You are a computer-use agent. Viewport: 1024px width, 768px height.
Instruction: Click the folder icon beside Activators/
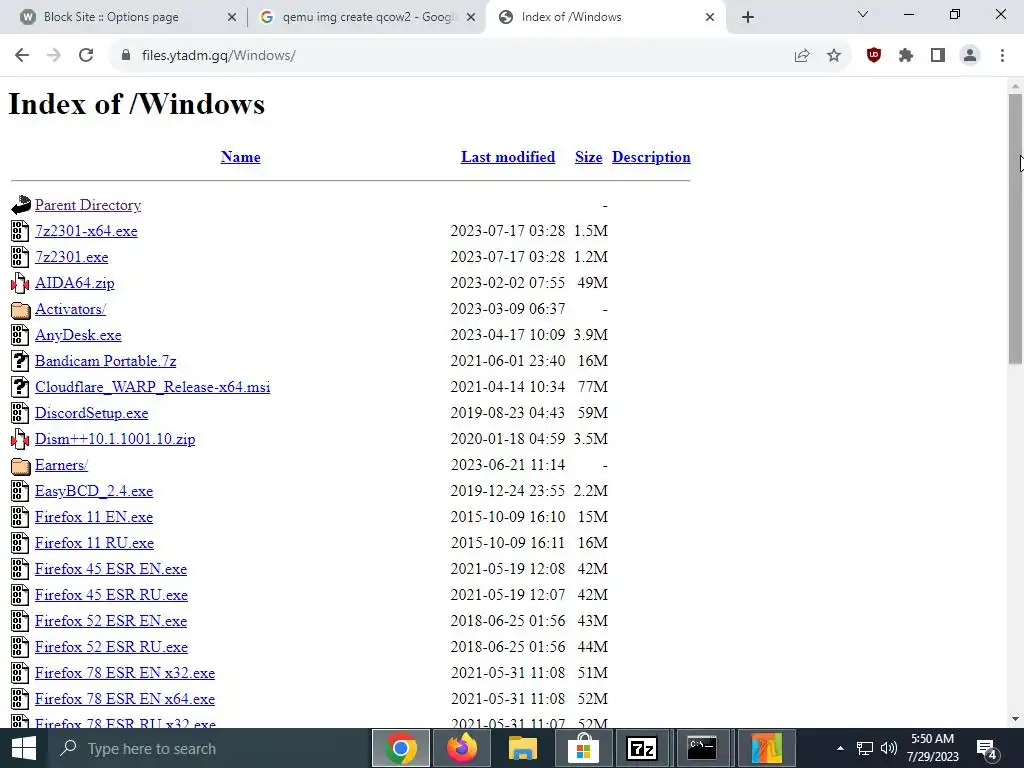point(20,309)
